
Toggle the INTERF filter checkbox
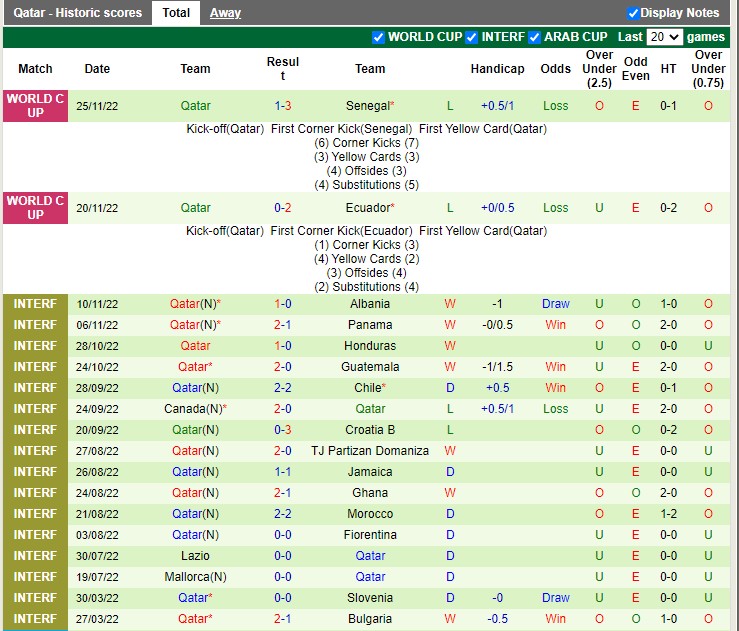pyautogui.click(x=471, y=37)
